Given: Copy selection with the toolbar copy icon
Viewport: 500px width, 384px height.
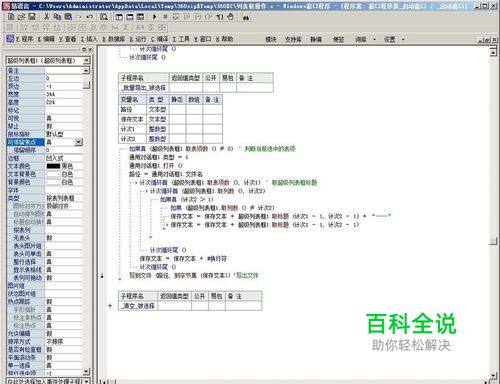Looking at the screenshot, I should click(x=57, y=17).
